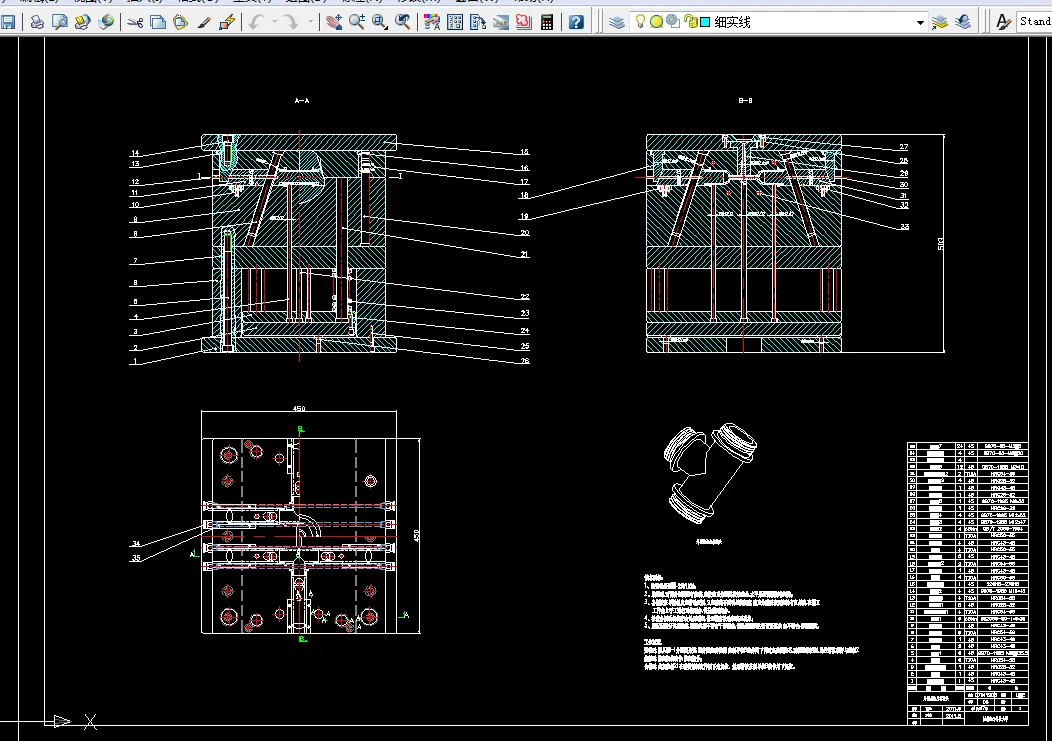Select the Pan hand tool

pos(333,22)
